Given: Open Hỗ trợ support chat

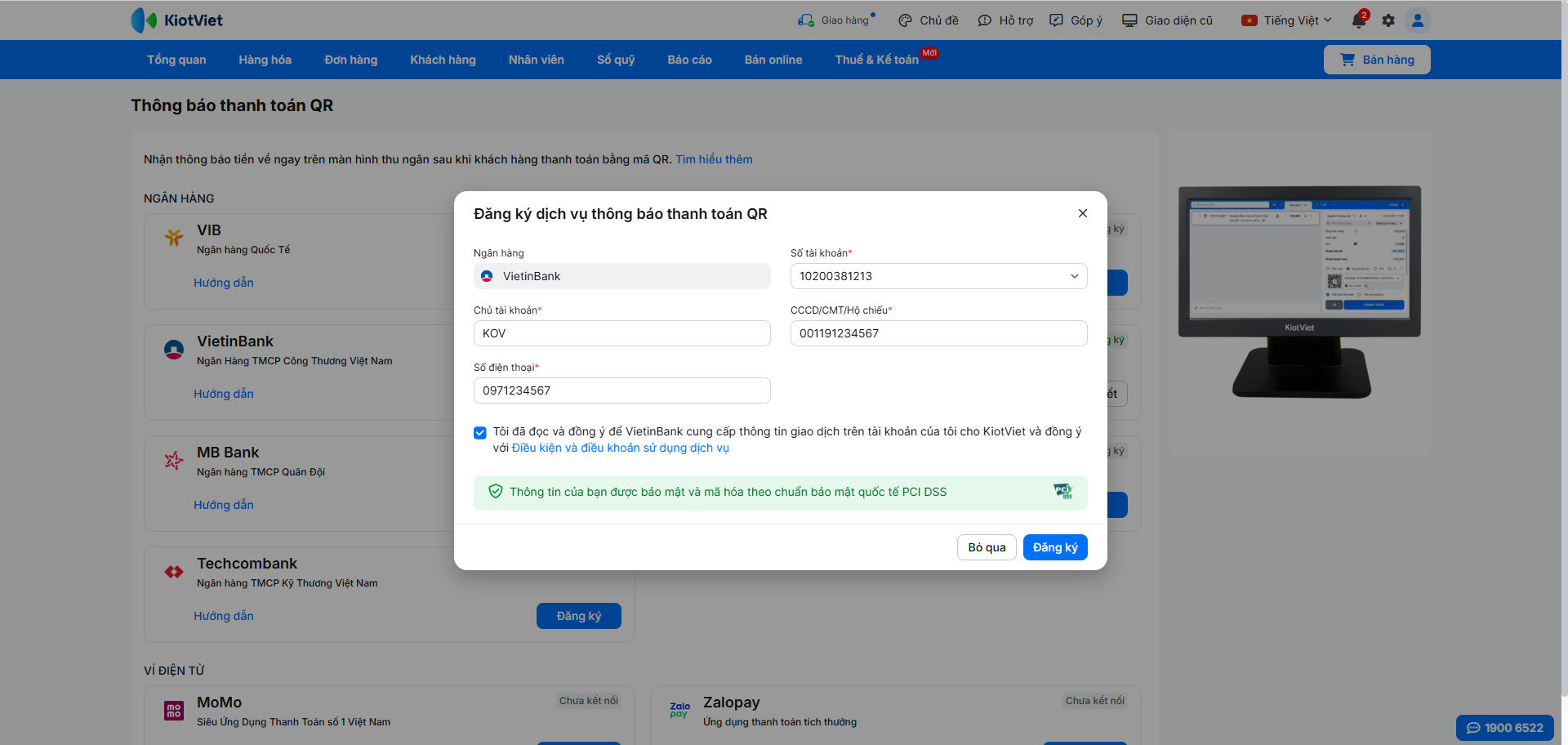Looking at the screenshot, I should pos(1005,20).
